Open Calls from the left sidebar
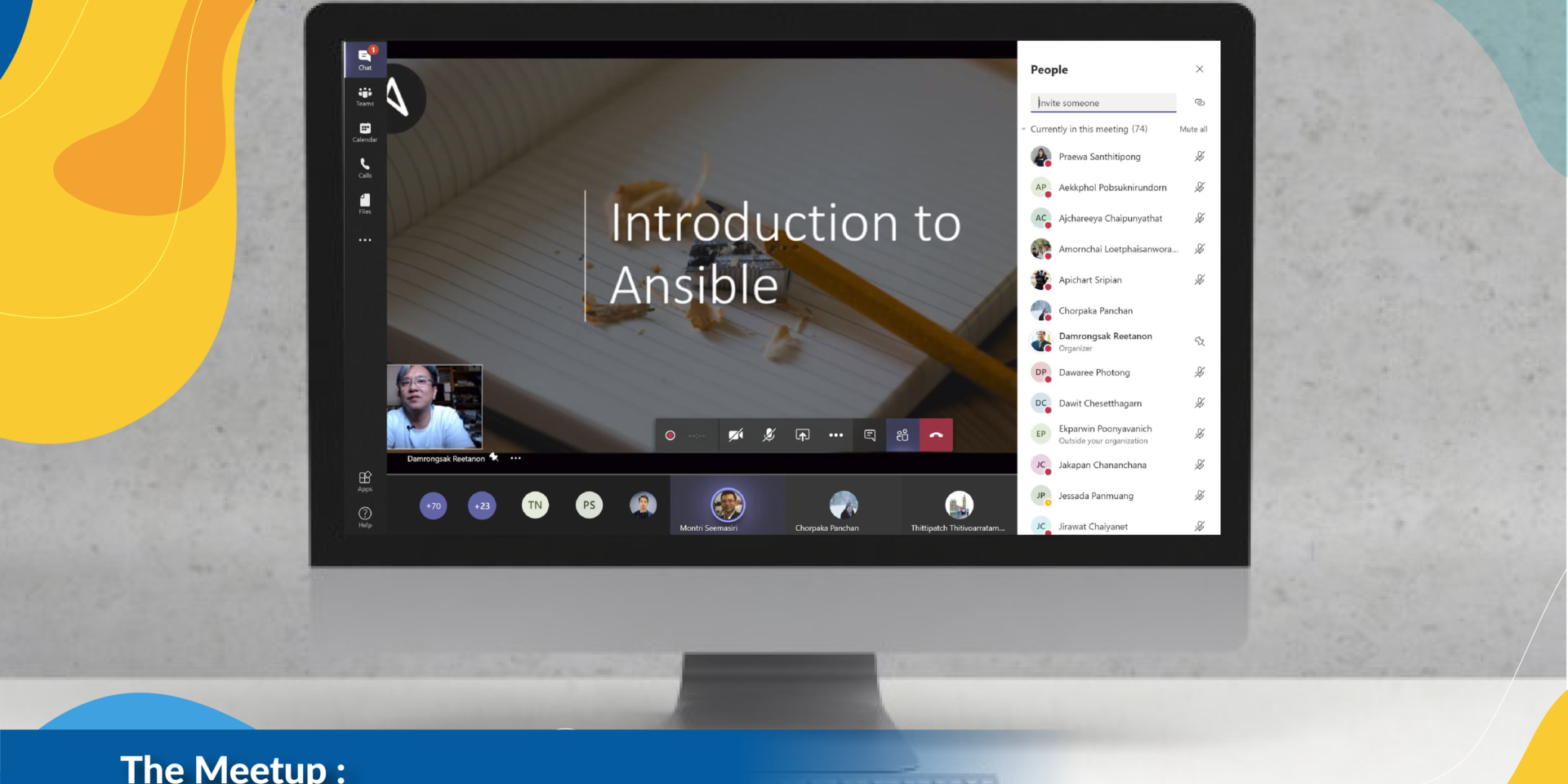The width and height of the screenshot is (1568, 784). pos(365,167)
